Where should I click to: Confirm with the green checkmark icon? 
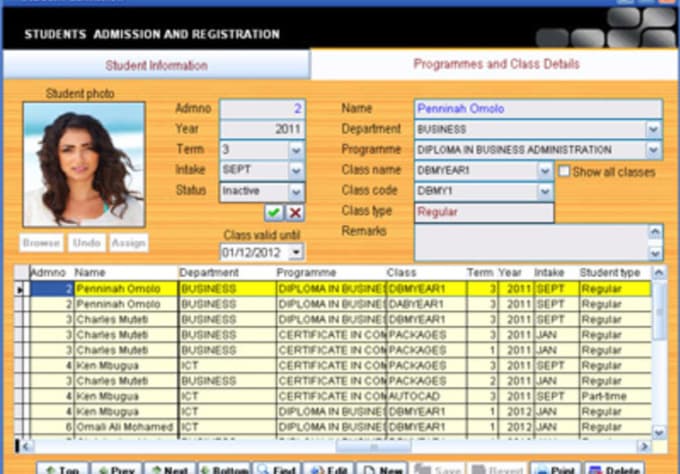tap(274, 212)
